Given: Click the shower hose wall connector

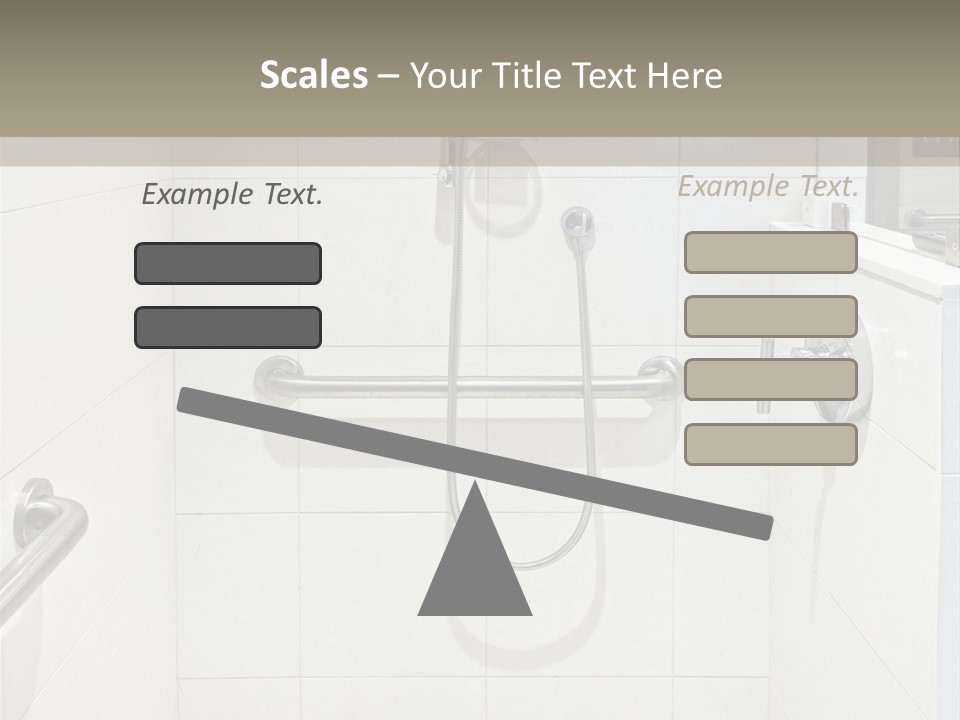Looking at the screenshot, I should (x=577, y=227).
